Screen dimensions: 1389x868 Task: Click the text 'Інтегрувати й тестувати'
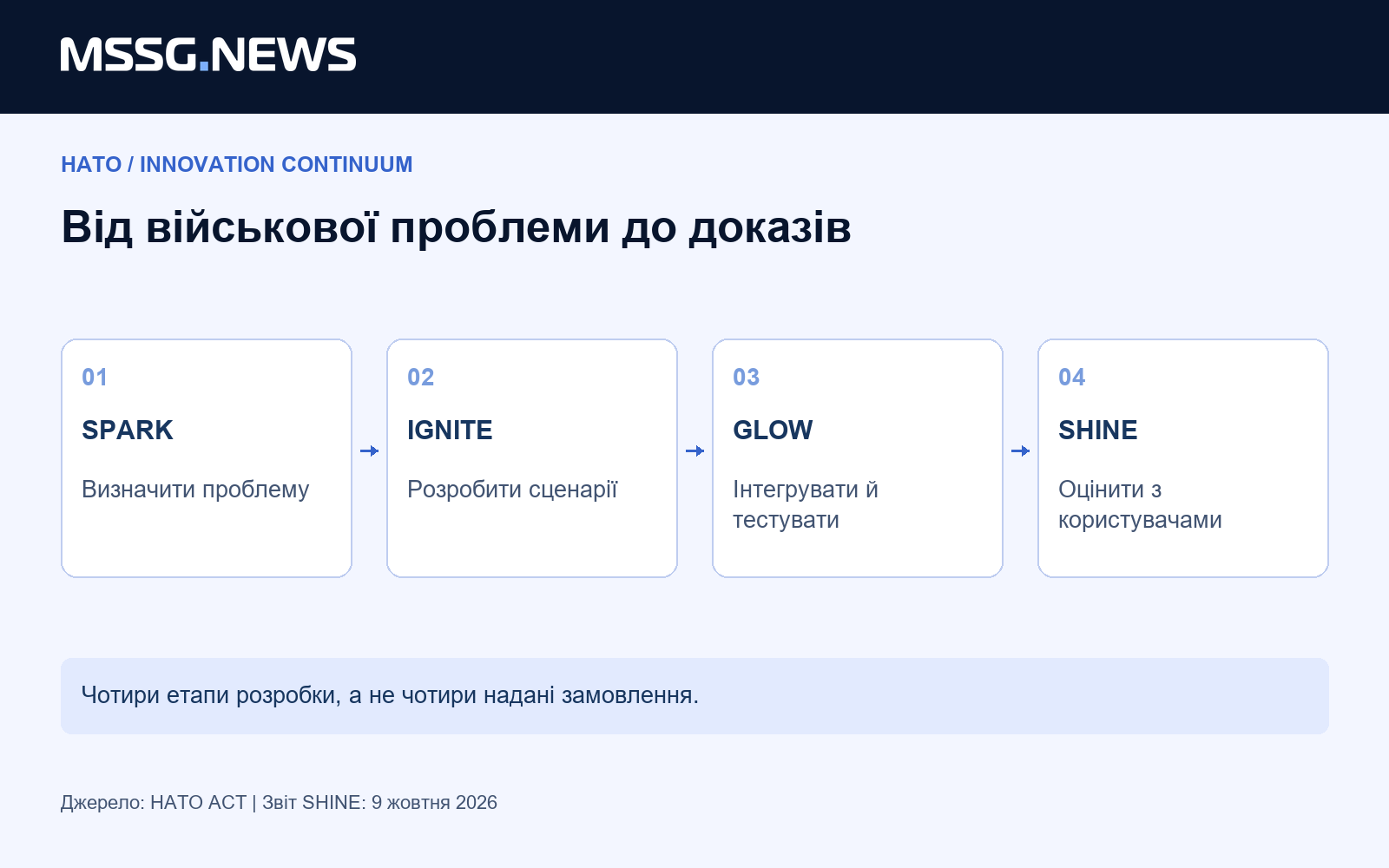[806, 504]
